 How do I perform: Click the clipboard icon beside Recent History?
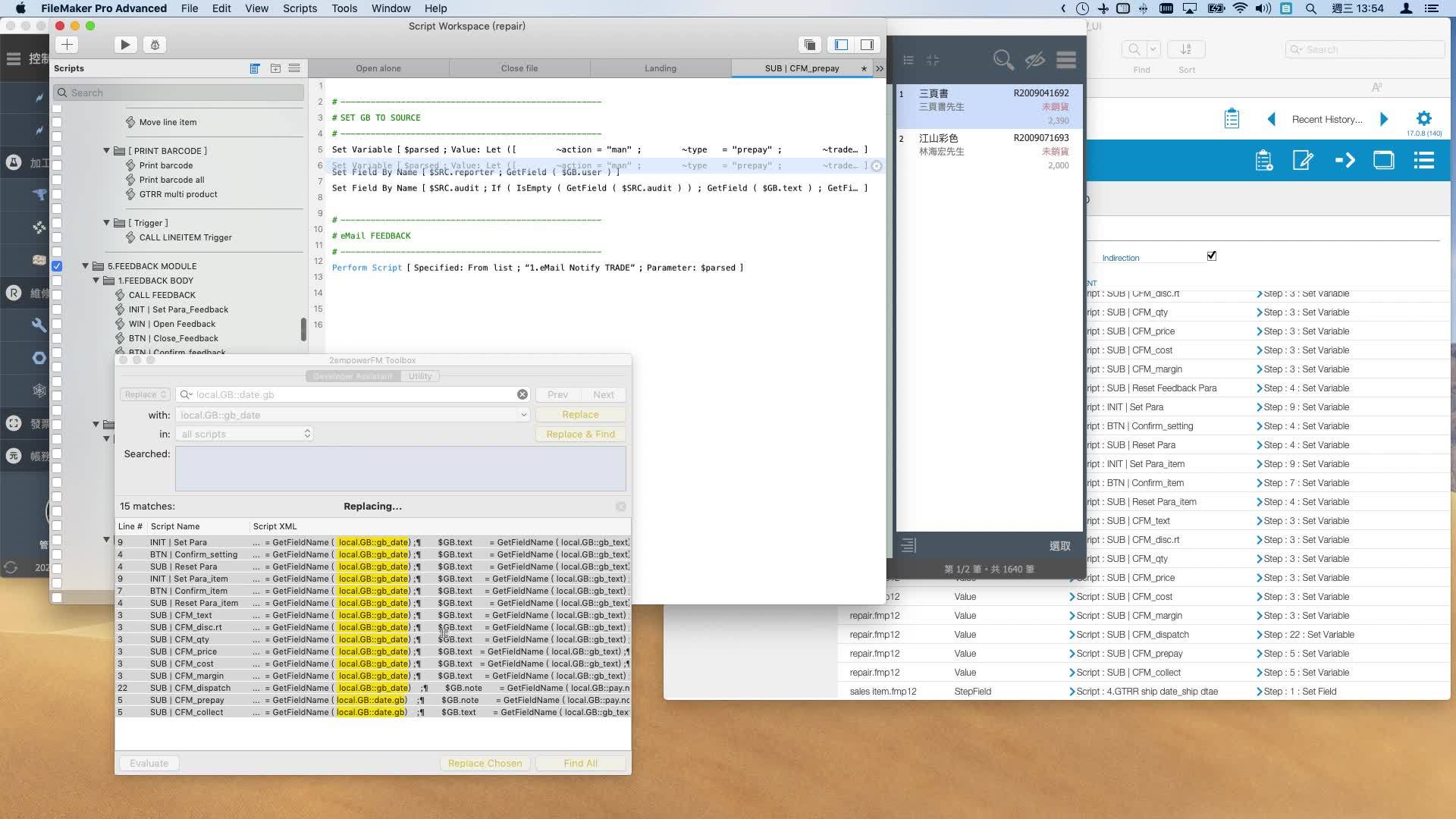1232,119
